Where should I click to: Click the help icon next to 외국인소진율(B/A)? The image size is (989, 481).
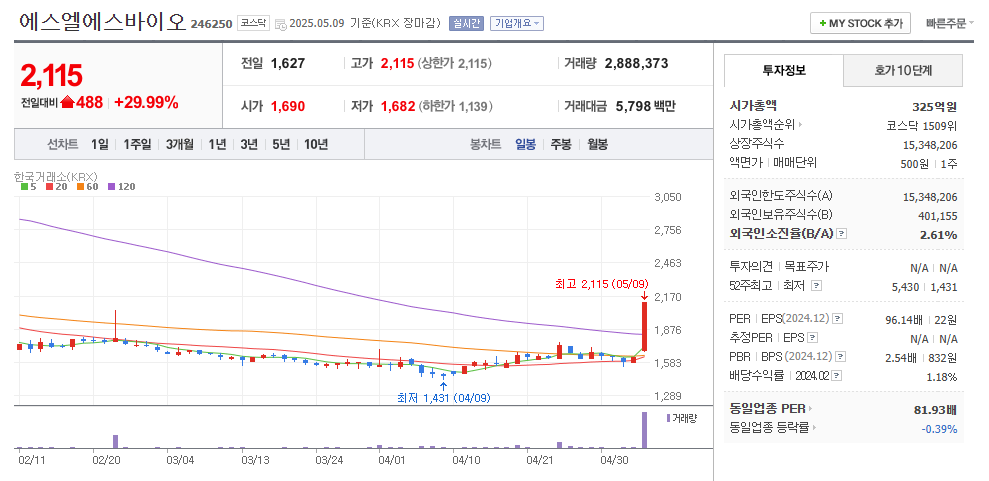point(841,234)
